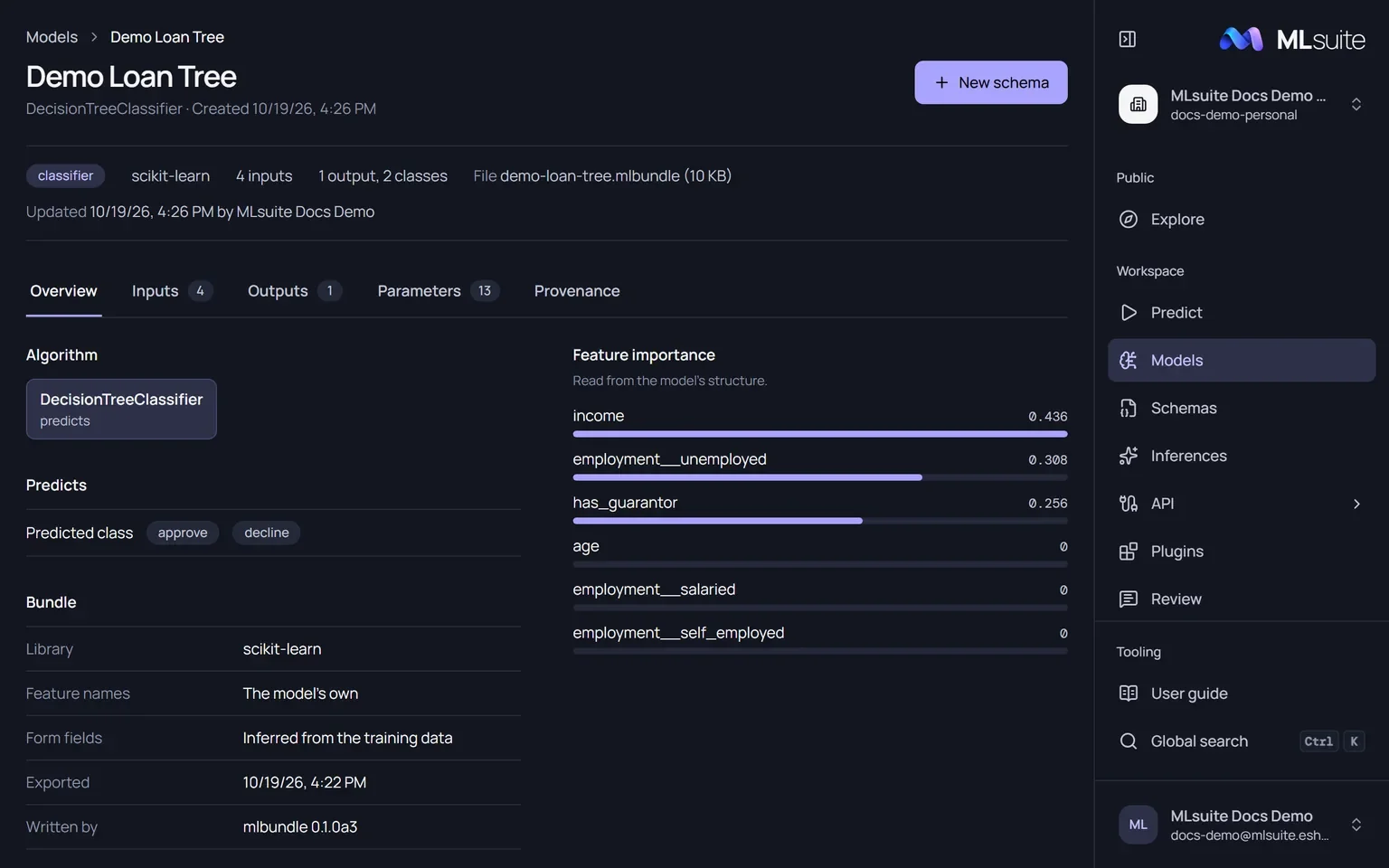Open the Provenance tab
Viewport: 1389px width, 868px height.
tap(577, 291)
